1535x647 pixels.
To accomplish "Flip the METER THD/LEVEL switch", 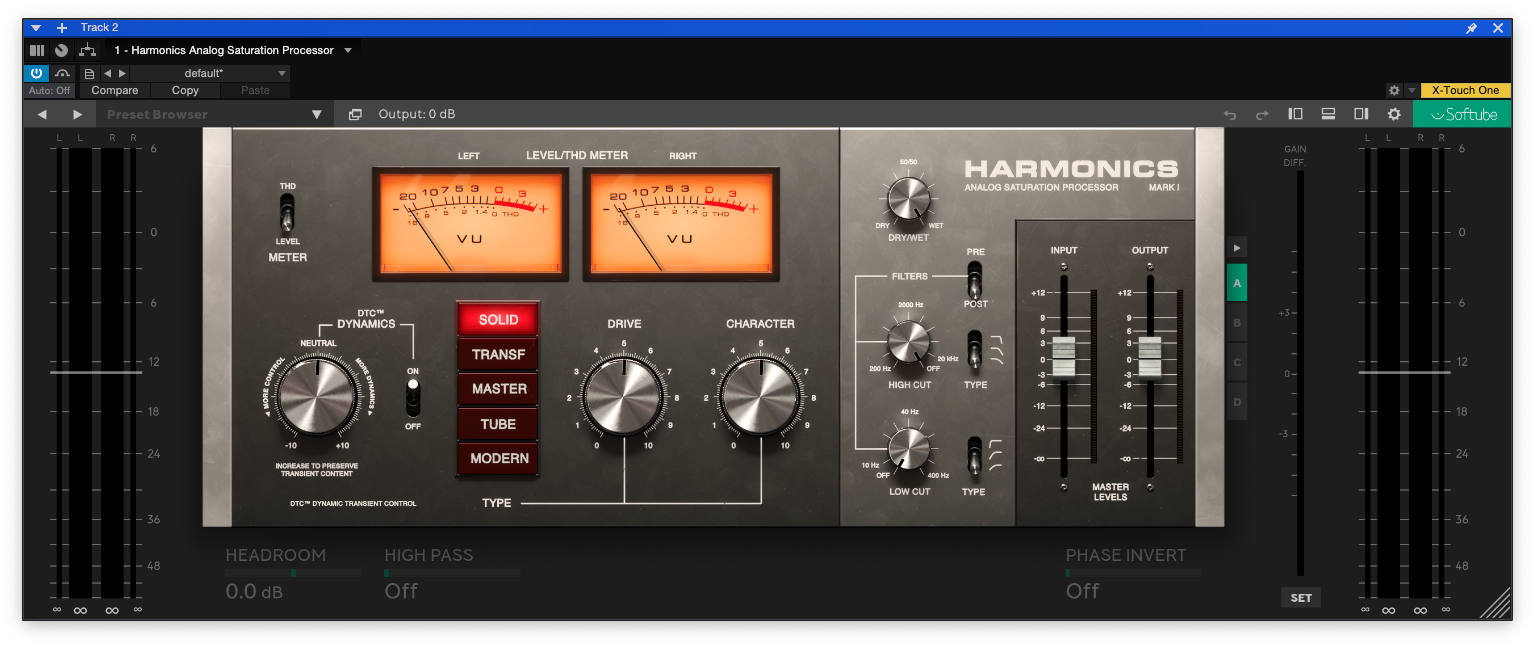I will [287, 213].
